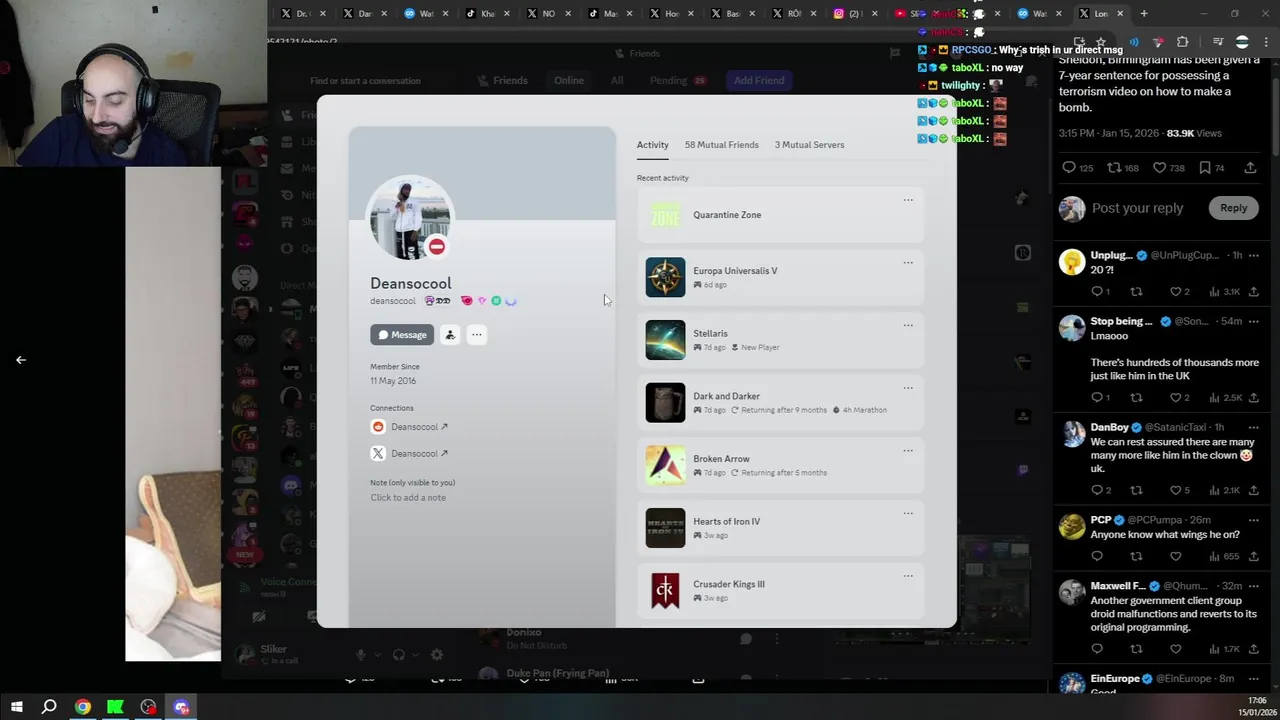
Task: Click the Crusader Kings III game icon
Action: tap(665, 590)
